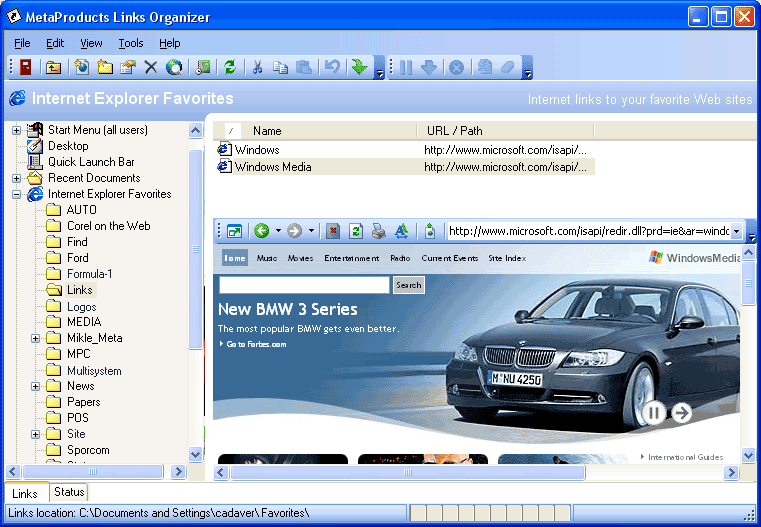This screenshot has height=527, width=761.
Task: Open the Radio link in page navigation
Action: 400,258
